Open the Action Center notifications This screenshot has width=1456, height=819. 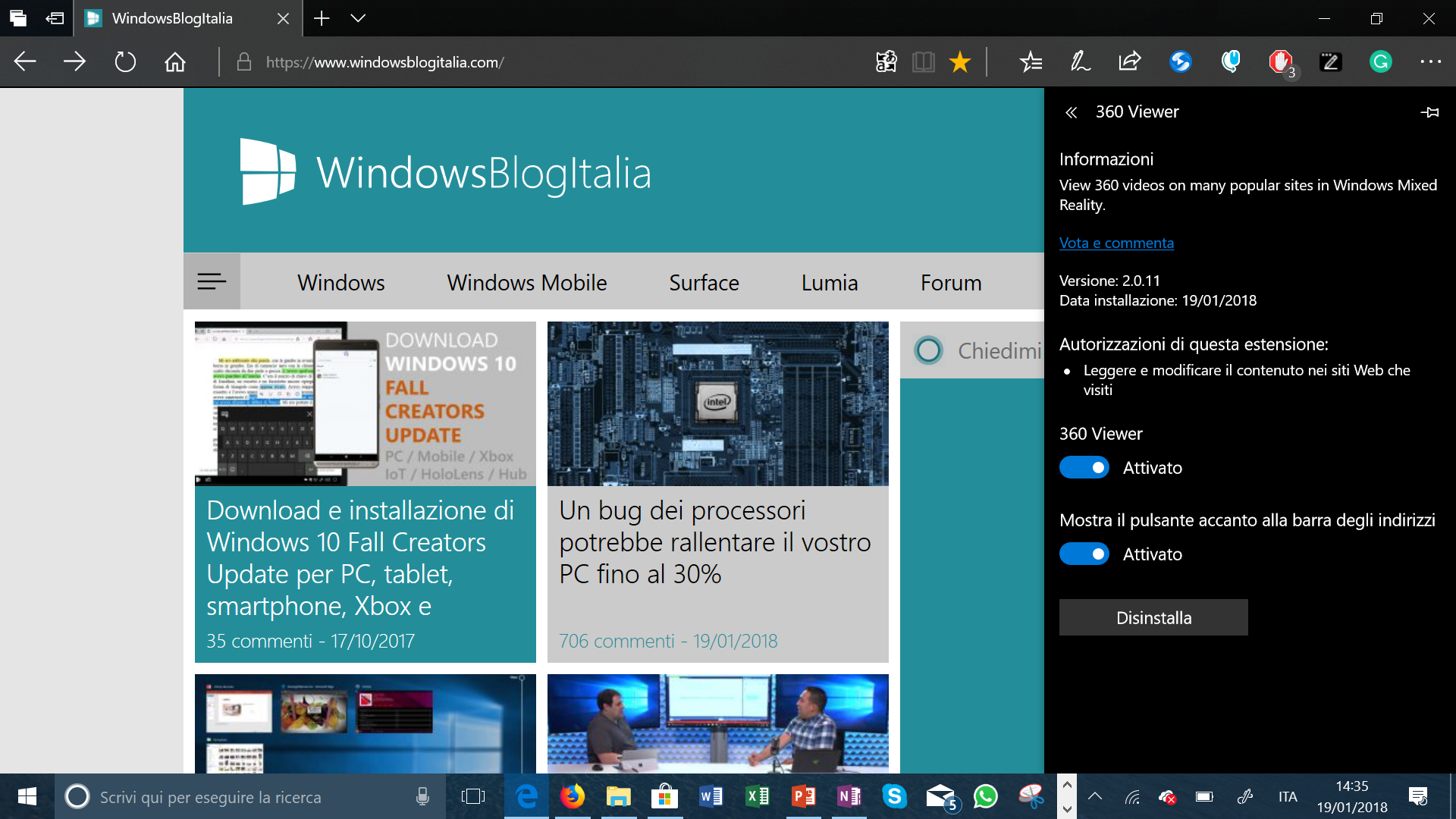coord(1418,796)
